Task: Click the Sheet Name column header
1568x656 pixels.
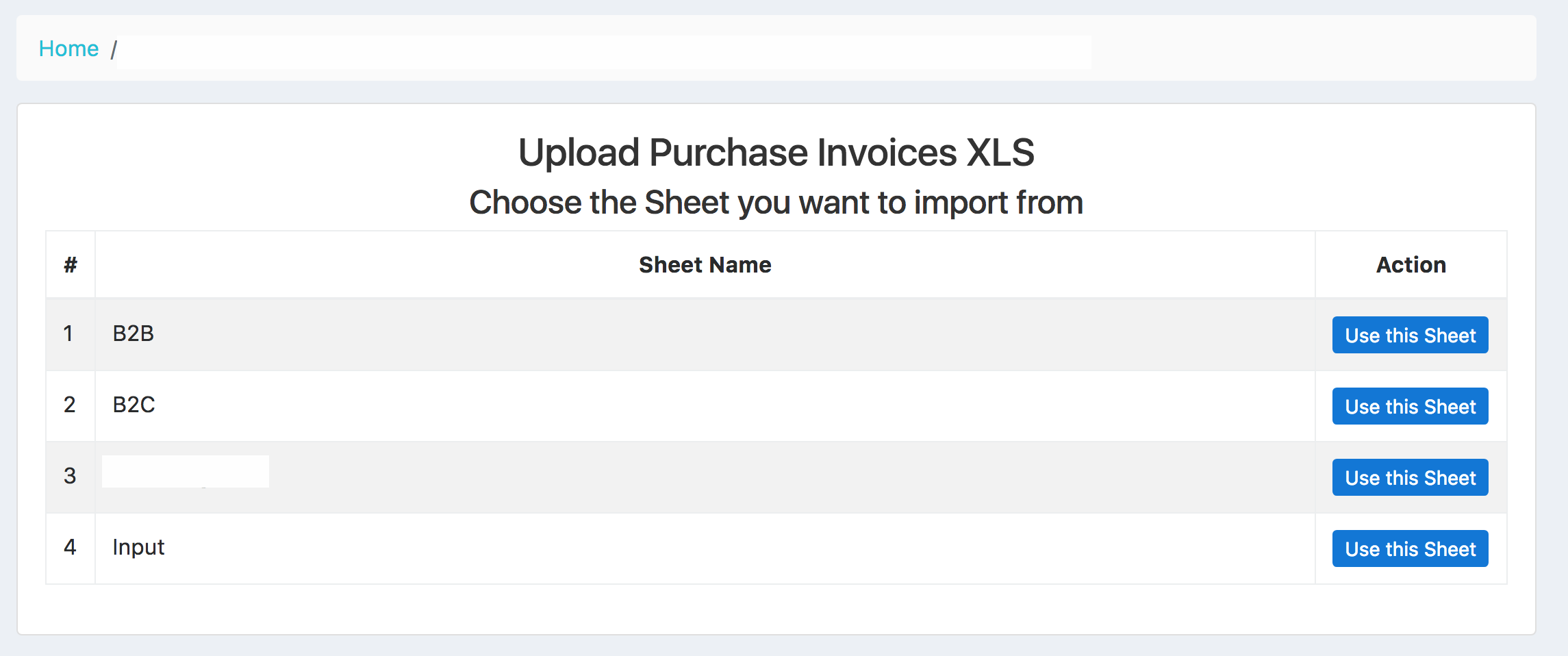Action: pos(705,264)
